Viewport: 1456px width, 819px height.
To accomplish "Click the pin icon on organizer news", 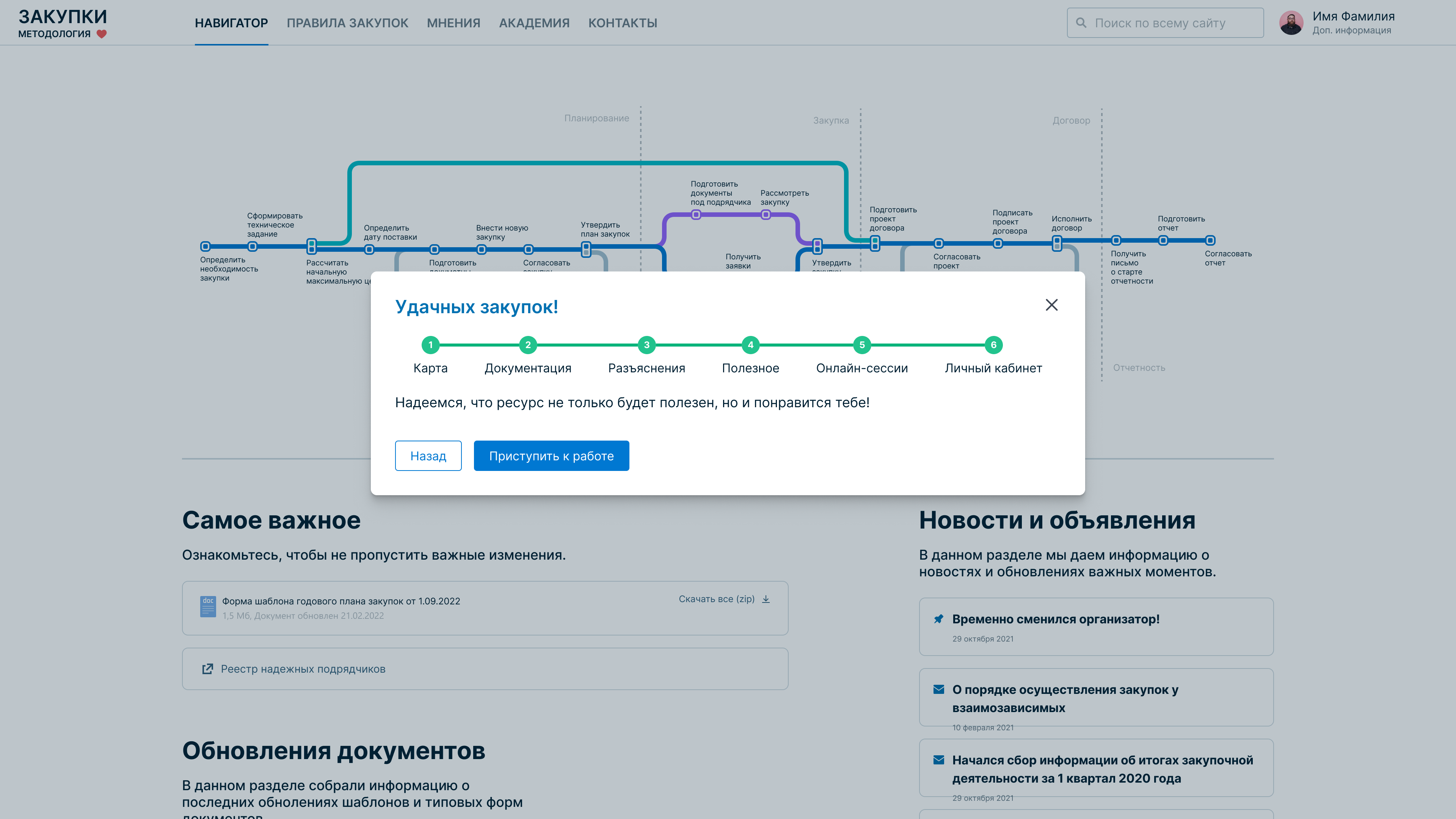I will [x=938, y=619].
